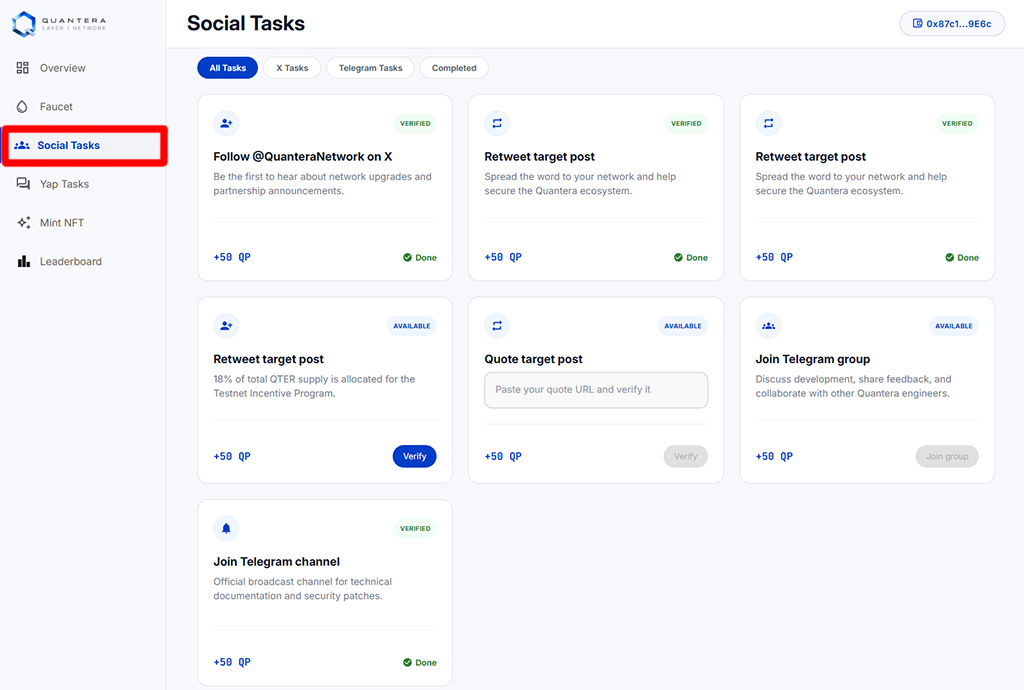
Task: Click the wallet icon beside 0x87c1...9E6c
Action: [x=917, y=24]
